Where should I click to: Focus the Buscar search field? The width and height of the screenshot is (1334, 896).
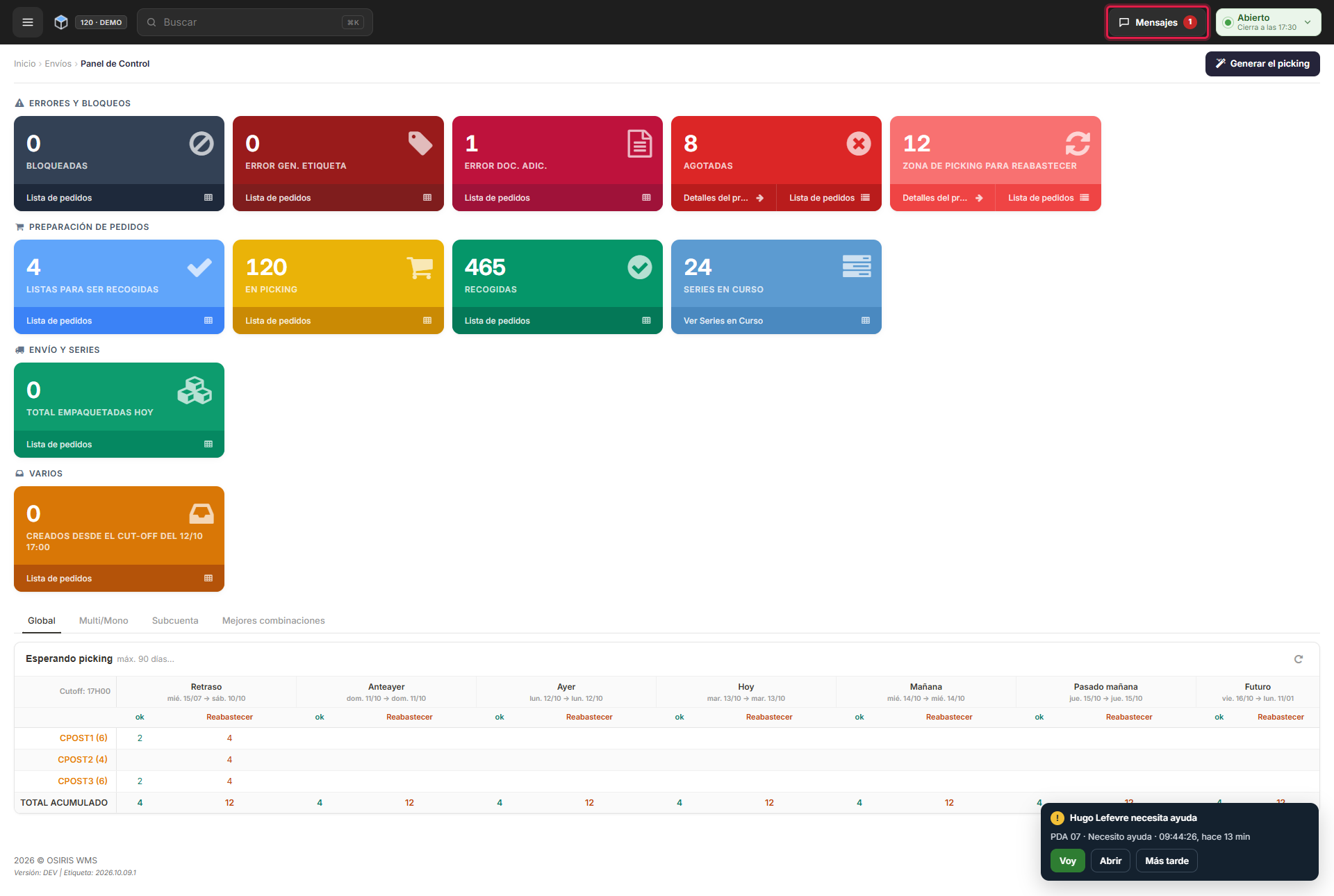(255, 22)
